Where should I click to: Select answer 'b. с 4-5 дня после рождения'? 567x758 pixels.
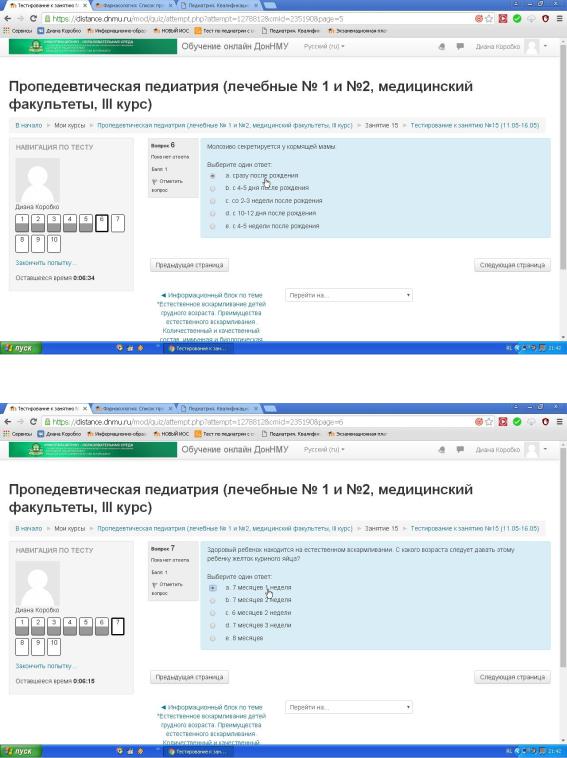(212, 189)
